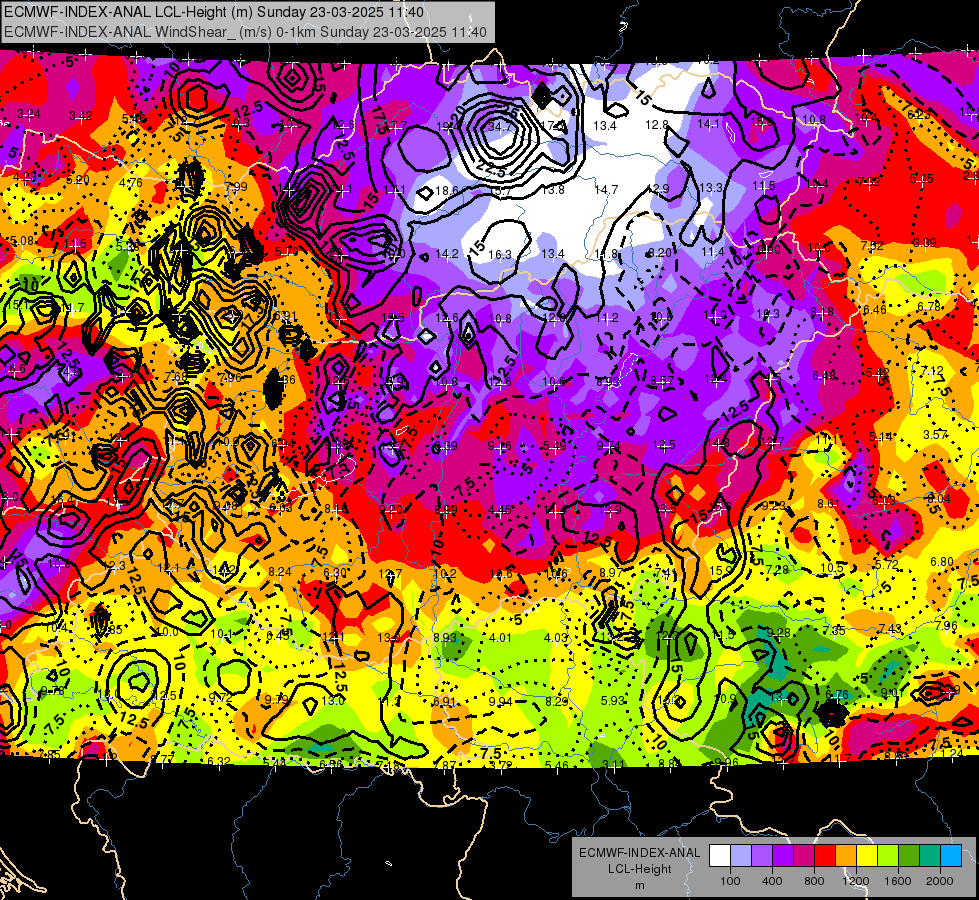Viewport: 979px width, 900px height.
Task: Click the grid value '8.20'
Action: coord(661,252)
